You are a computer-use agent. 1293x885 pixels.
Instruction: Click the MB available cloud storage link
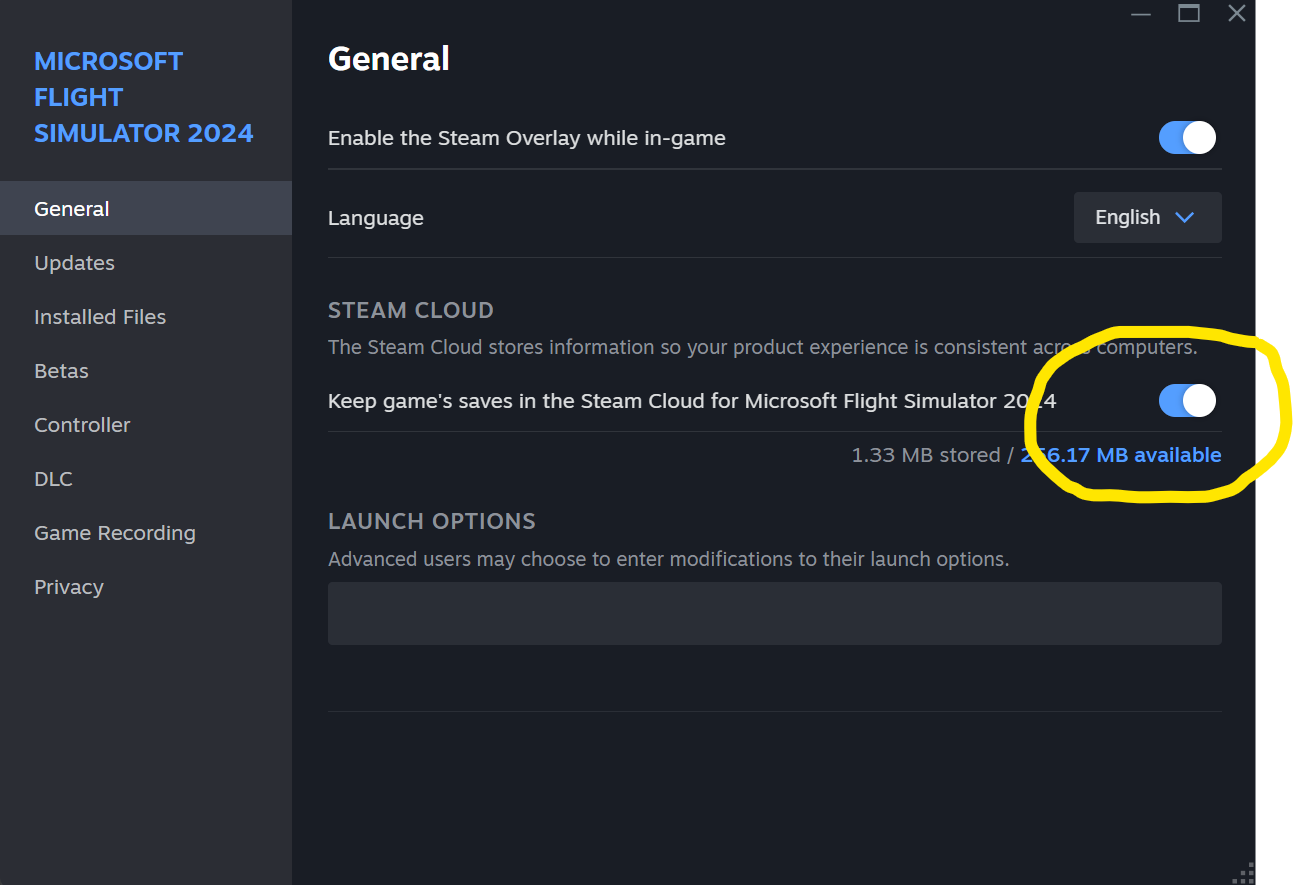pos(1121,455)
